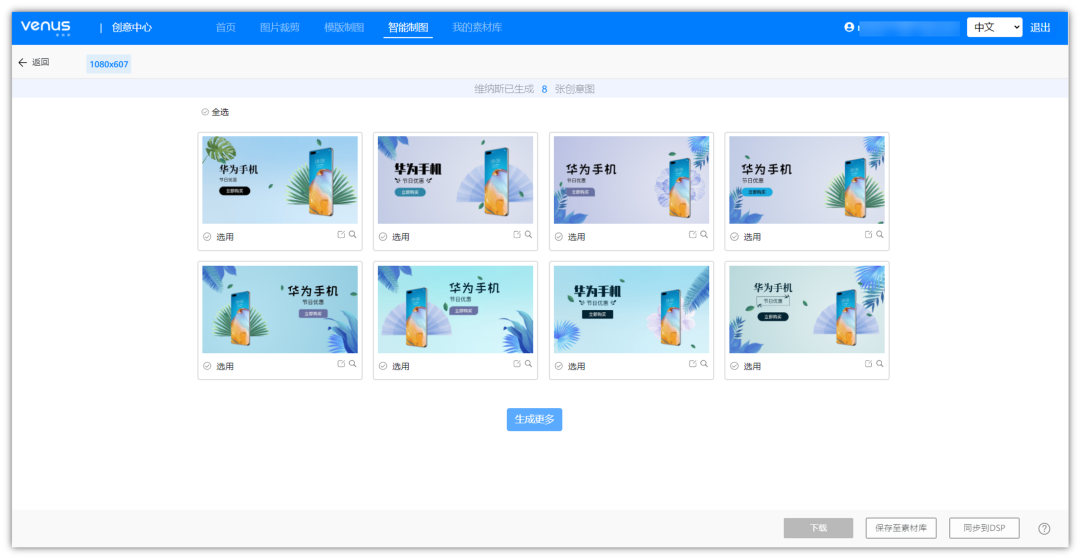This screenshot has height=559, width=1080.
Task: Open the 我的素材库 tab
Action: pyautogui.click(x=476, y=27)
